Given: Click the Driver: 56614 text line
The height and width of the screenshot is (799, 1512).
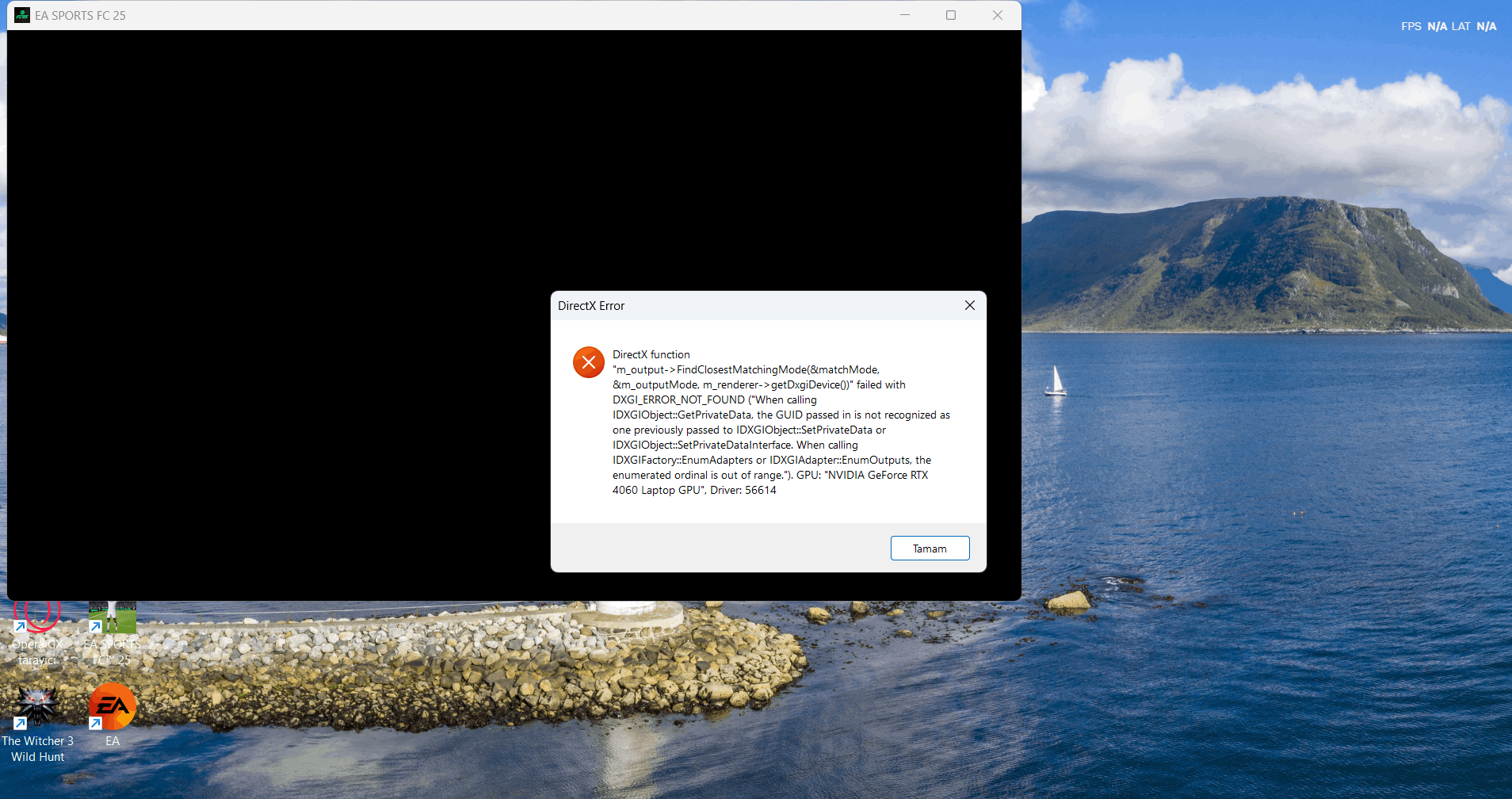Looking at the screenshot, I should click(743, 490).
